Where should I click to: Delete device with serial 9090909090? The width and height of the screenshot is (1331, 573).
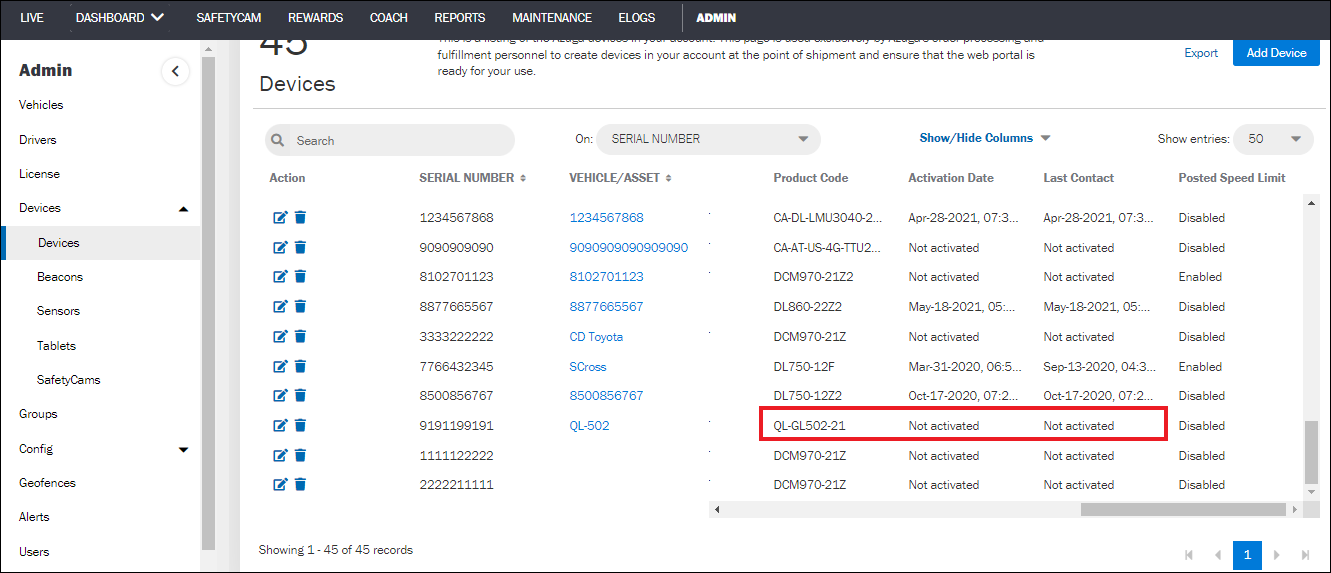pos(300,247)
